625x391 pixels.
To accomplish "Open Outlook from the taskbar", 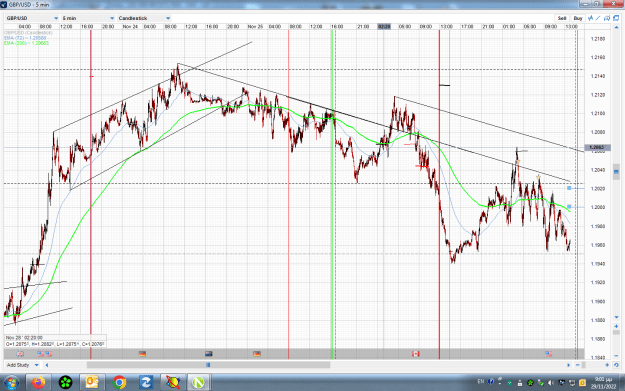I will [92, 383].
